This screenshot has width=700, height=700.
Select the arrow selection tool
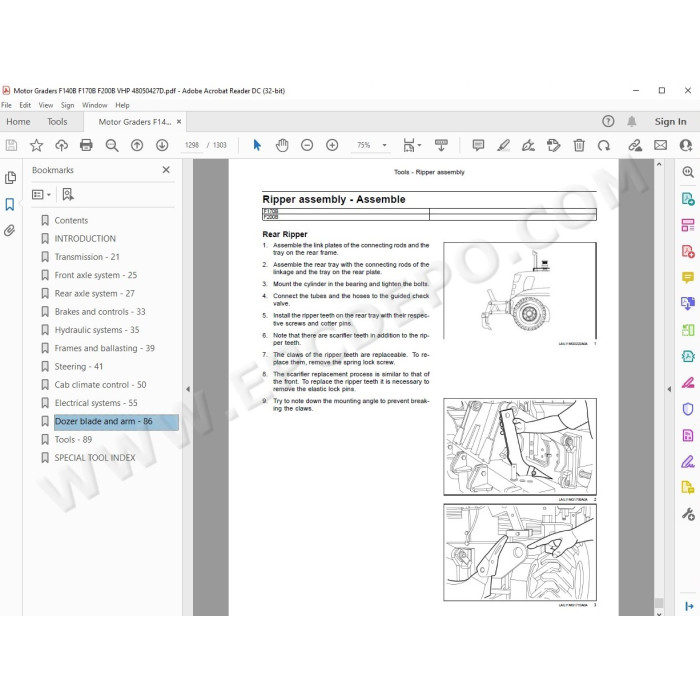pos(257,145)
